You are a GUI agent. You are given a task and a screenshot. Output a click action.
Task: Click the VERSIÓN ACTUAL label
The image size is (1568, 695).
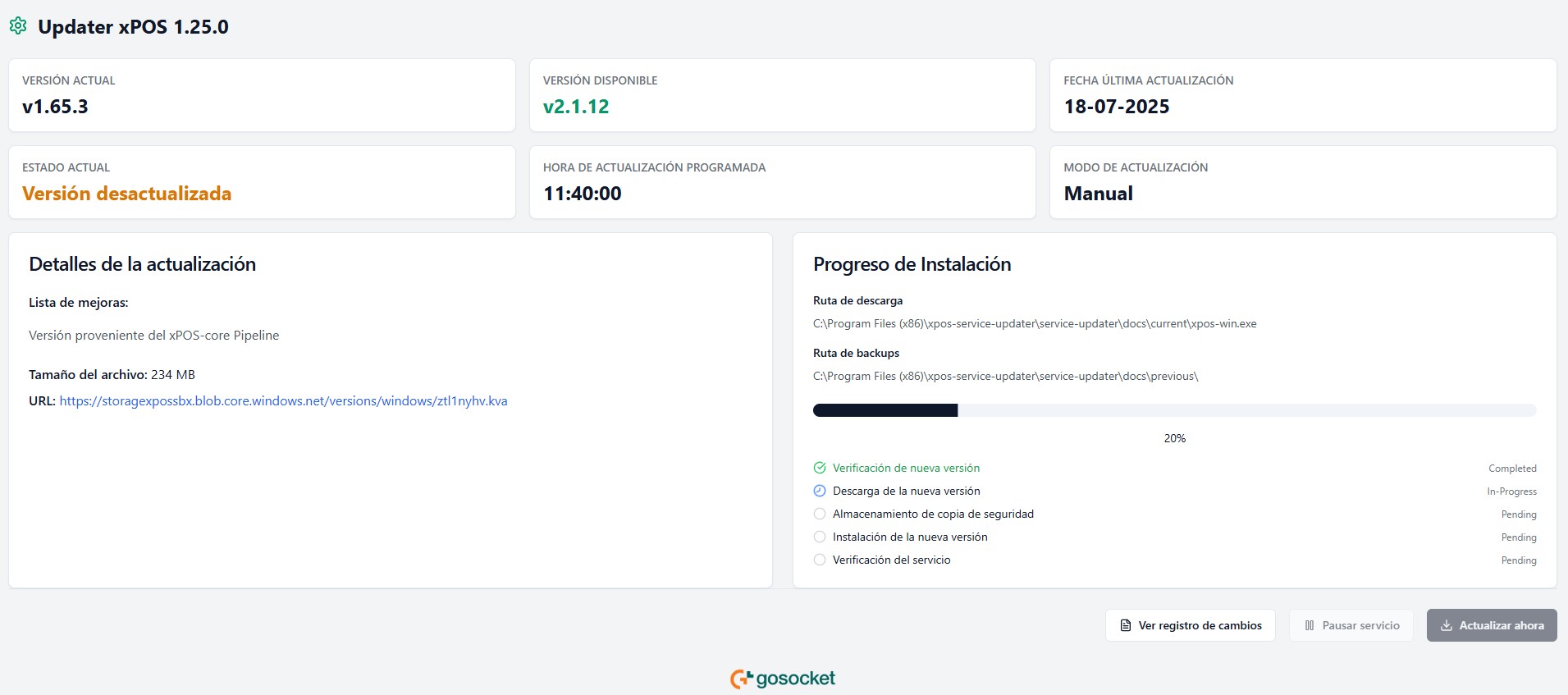[69, 80]
